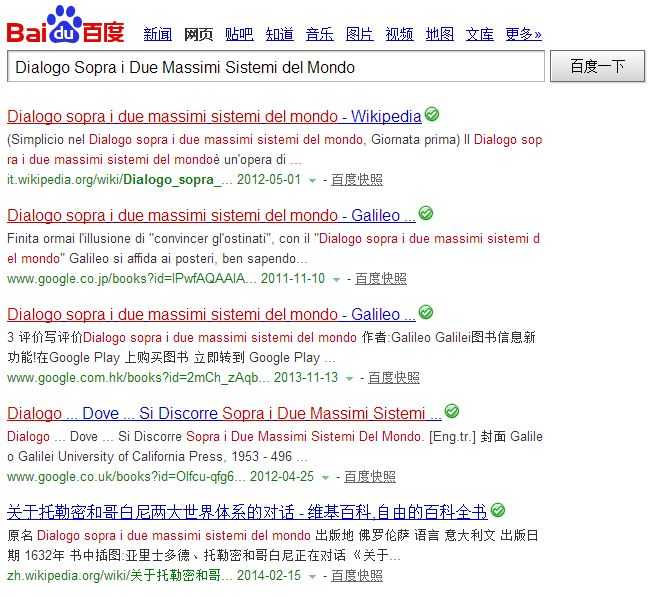
Task: Click the it.wikipedia.org/wiki/Dialogo_sopra URL text
Action: click(120, 180)
